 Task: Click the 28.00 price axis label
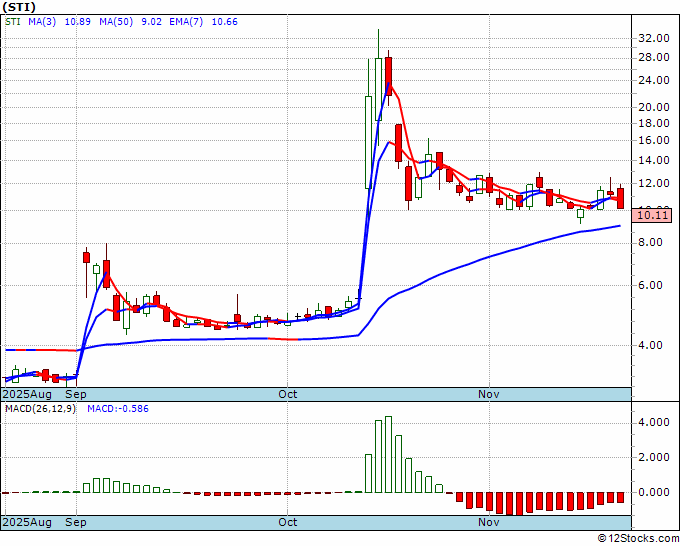point(654,57)
